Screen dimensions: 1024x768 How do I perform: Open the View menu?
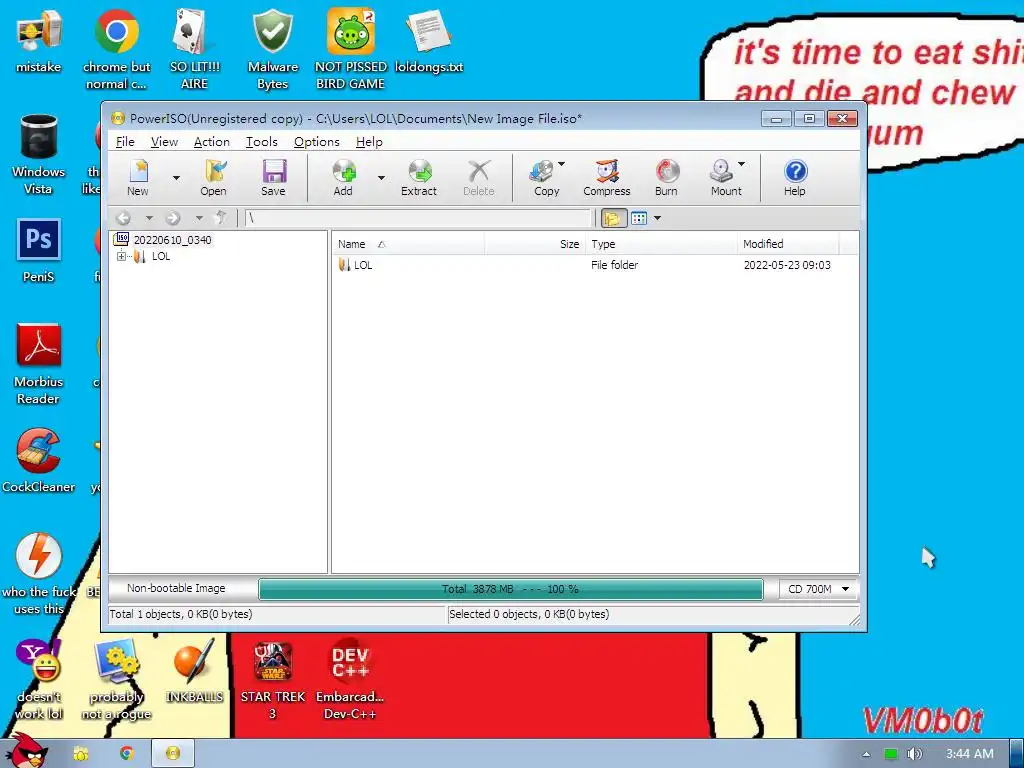pos(164,142)
